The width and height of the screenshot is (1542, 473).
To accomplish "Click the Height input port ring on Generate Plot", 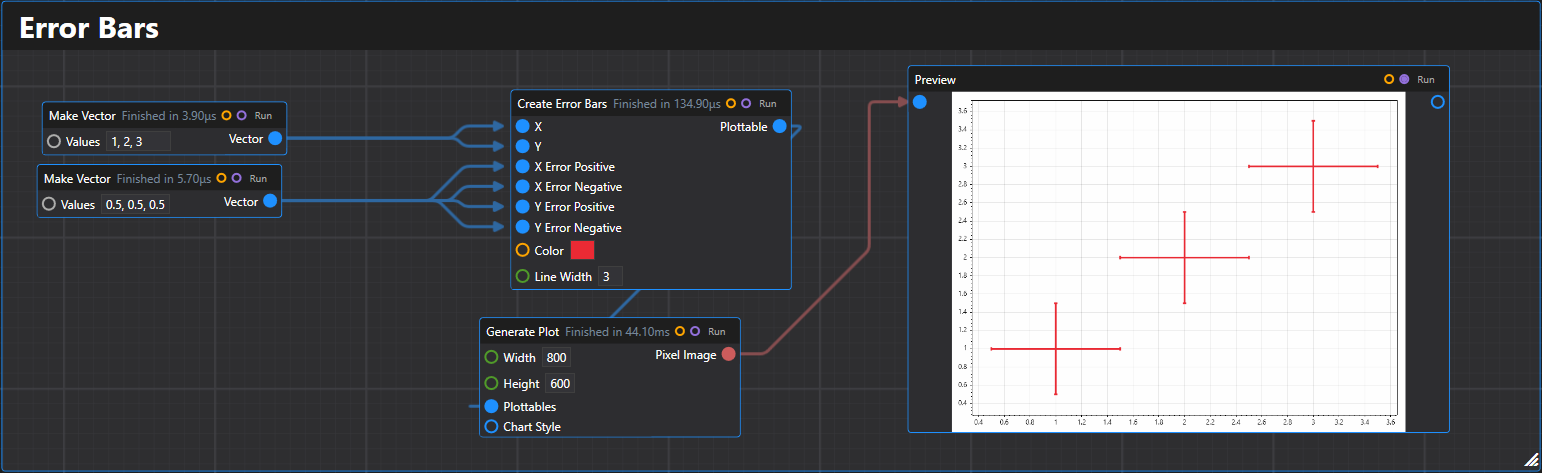I will (x=491, y=383).
